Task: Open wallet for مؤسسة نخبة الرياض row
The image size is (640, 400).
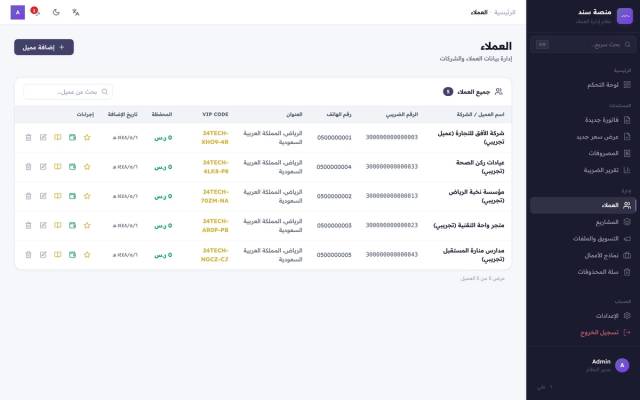Action: (x=72, y=196)
